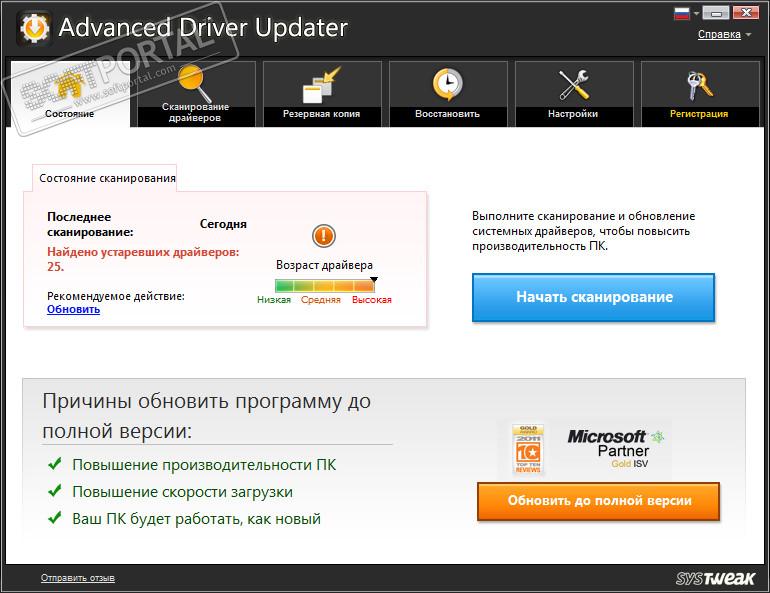Click the Средняя age label

pos(321,300)
